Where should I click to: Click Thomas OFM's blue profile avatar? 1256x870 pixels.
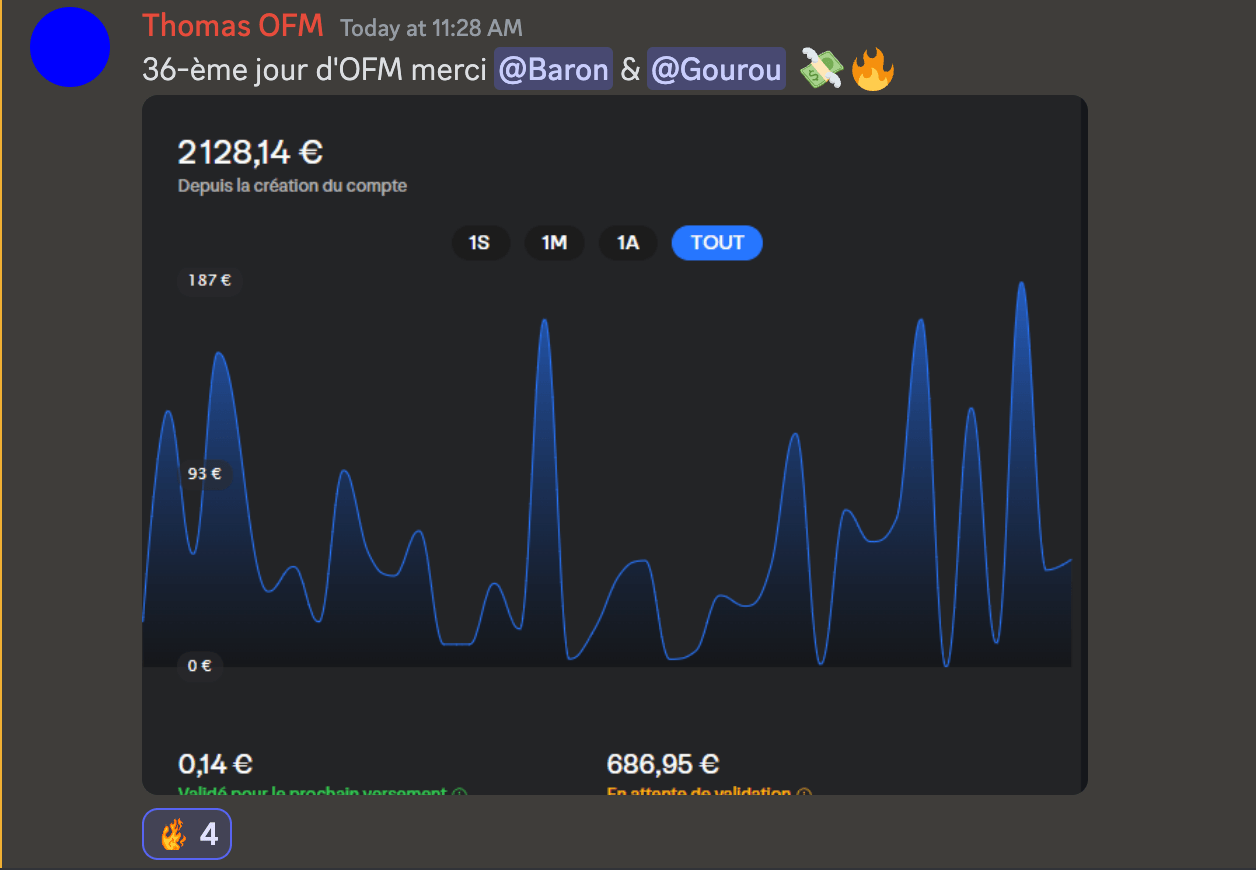click(69, 47)
